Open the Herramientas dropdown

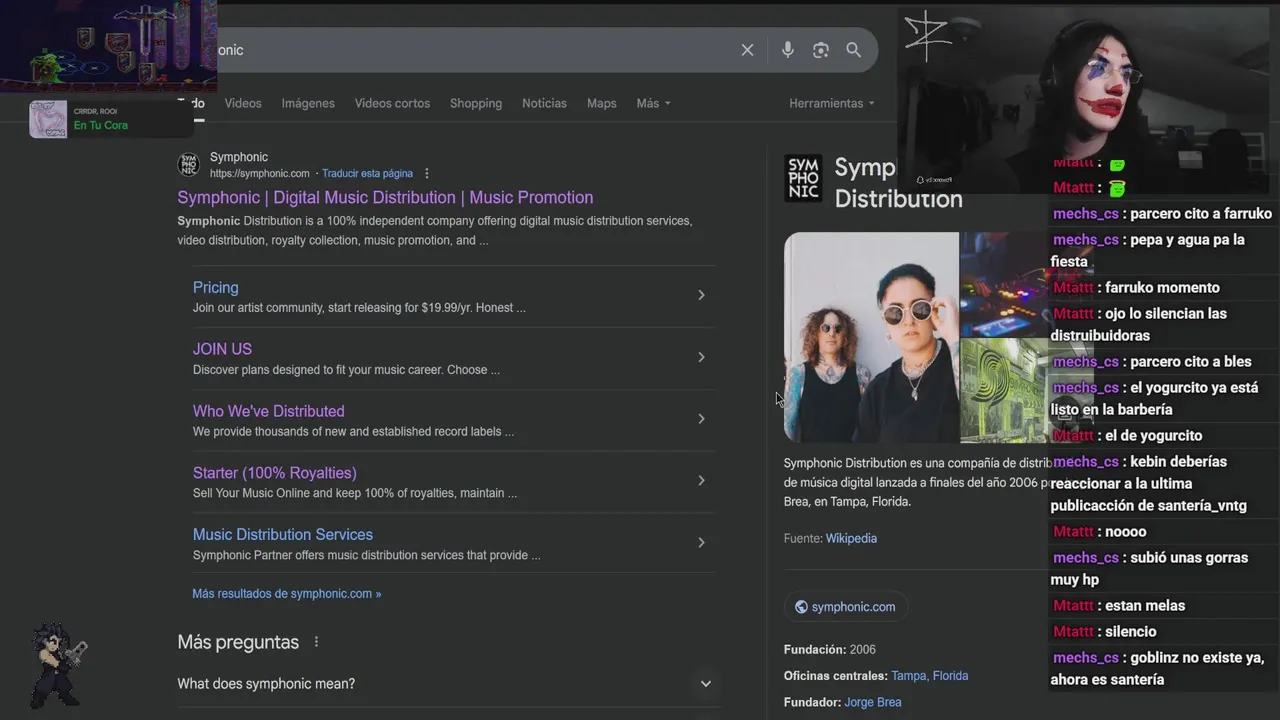click(x=832, y=103)
